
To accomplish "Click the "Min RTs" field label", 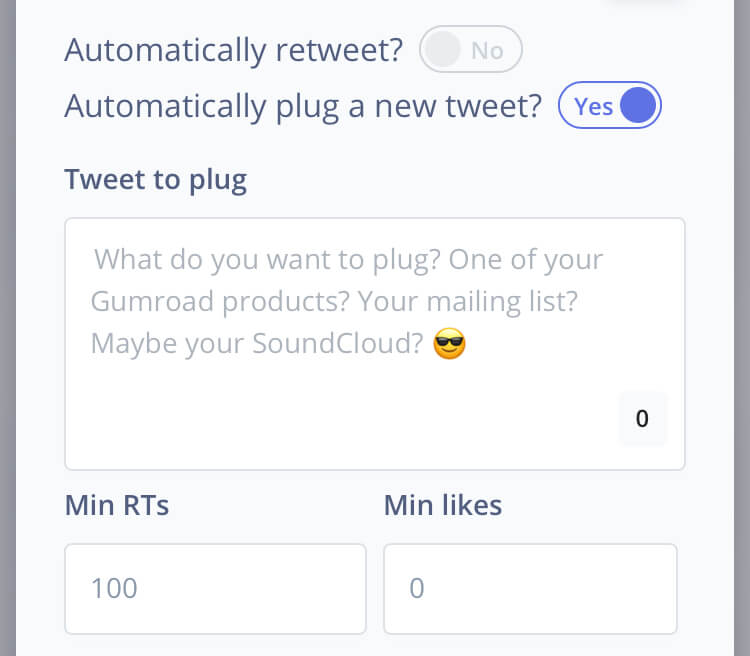I will tap(117, 505).
